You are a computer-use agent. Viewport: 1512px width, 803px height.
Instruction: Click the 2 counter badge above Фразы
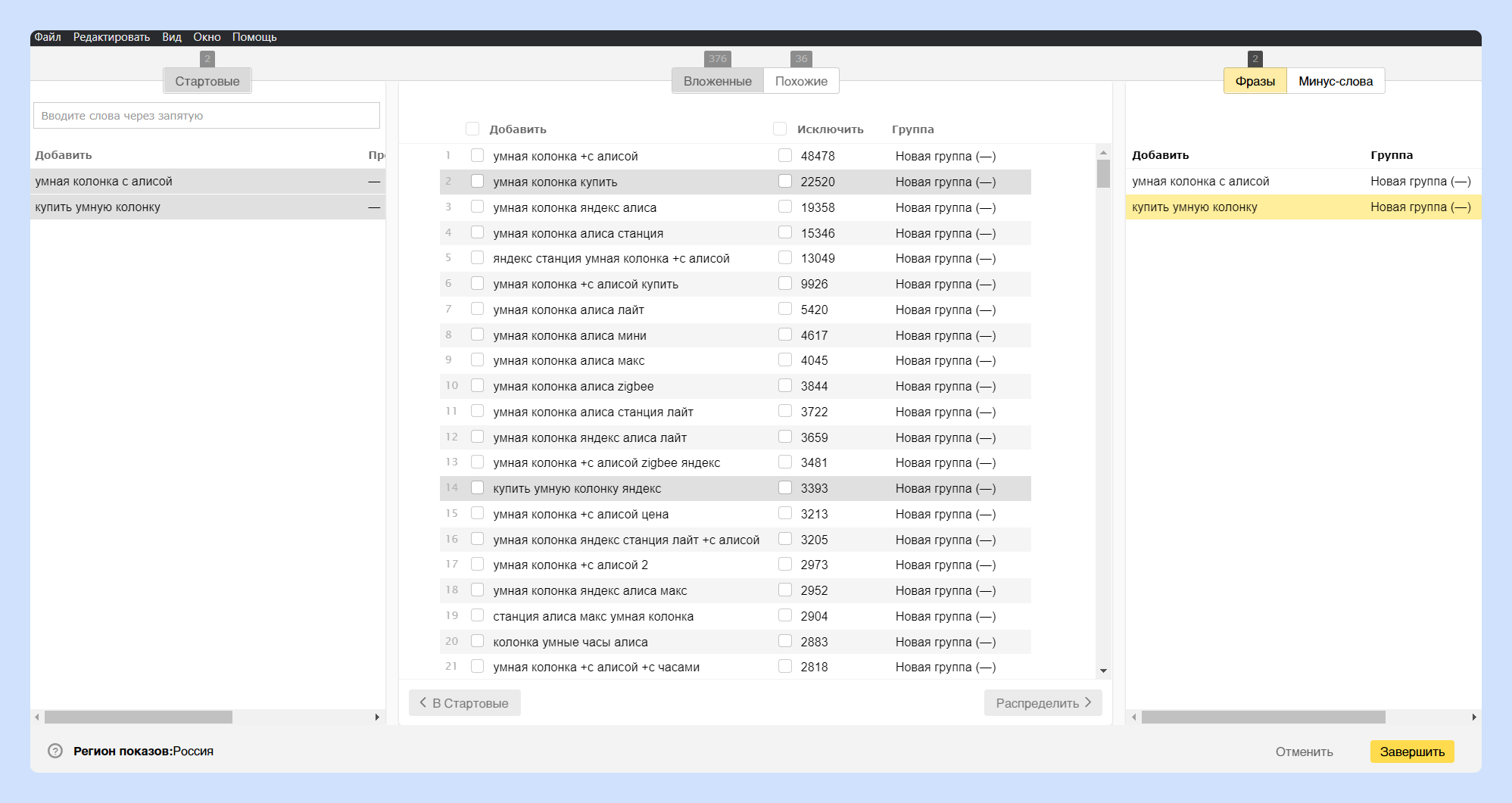pos(1255,58)
